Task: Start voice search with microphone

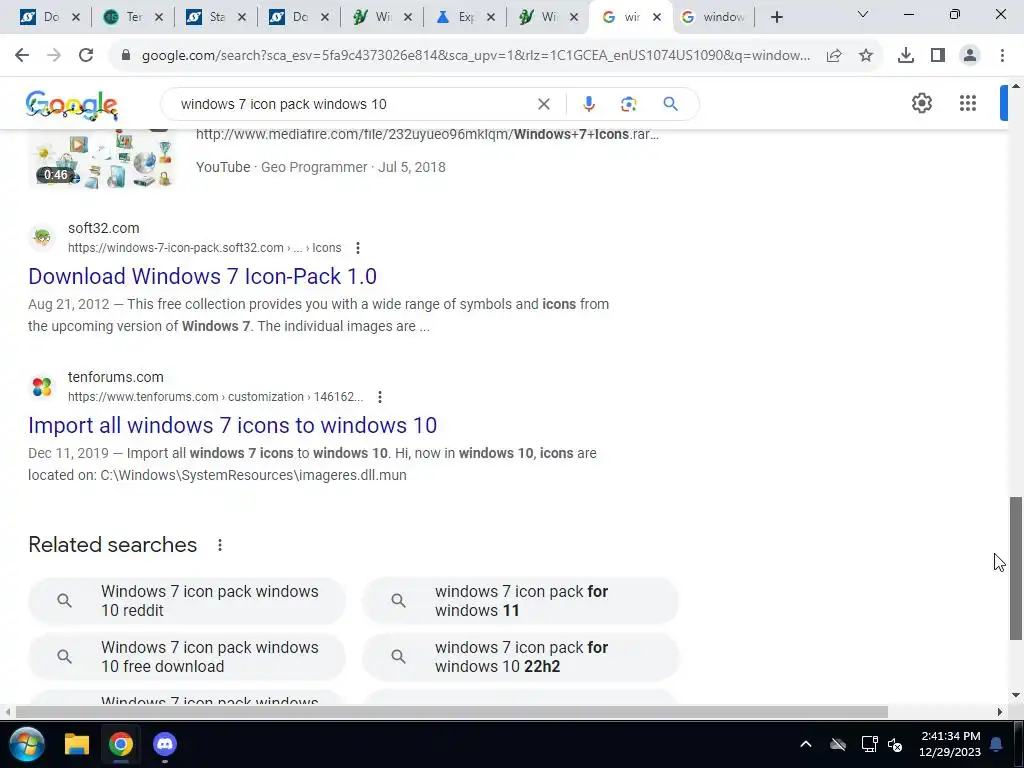Action: [588, 104]
